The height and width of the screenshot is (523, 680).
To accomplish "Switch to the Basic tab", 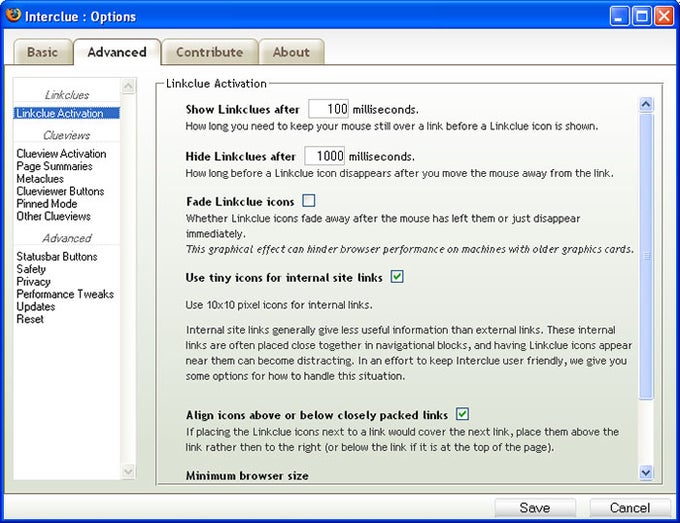I will pyautogui.click(x=42, y=52).
